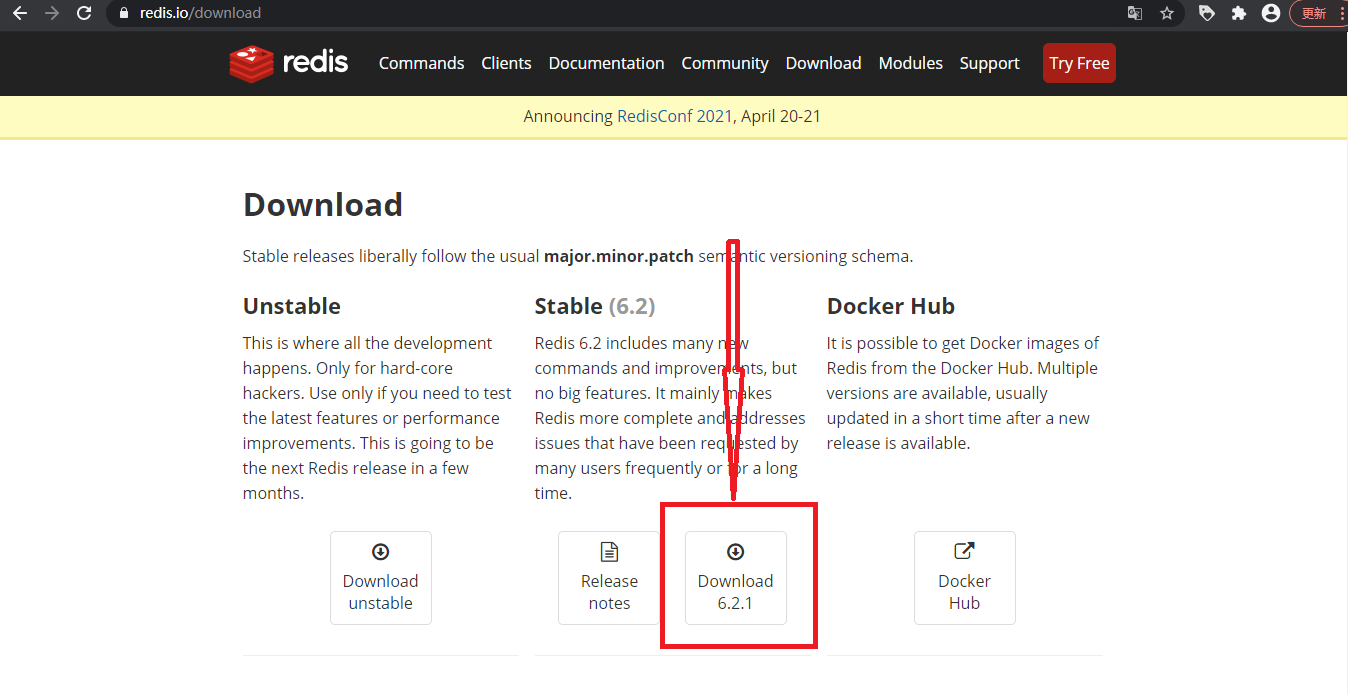Screen dimensions: 1348x694
Task: Click the Download unstable button
Action: click(381, 578)
